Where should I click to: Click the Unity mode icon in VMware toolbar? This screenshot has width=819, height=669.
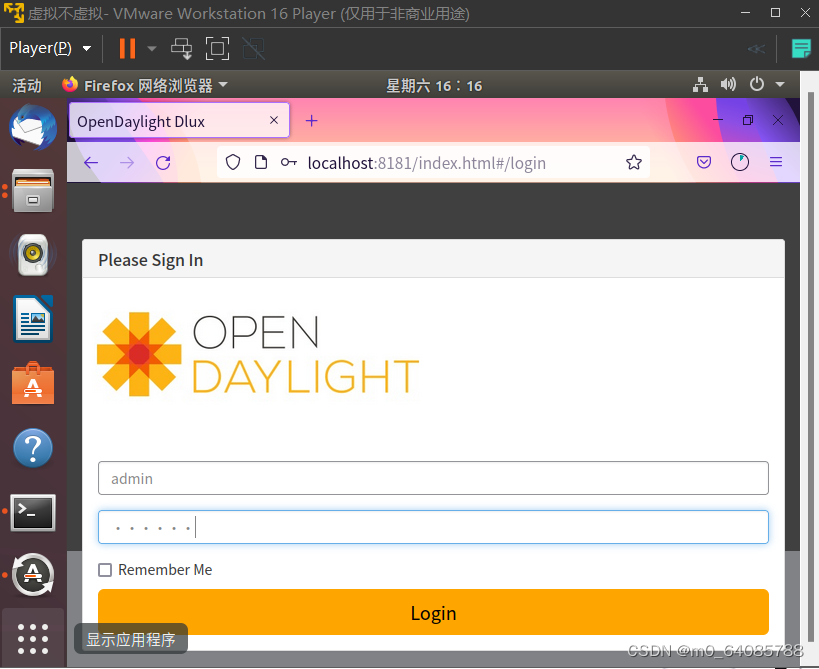pos(254,49)
